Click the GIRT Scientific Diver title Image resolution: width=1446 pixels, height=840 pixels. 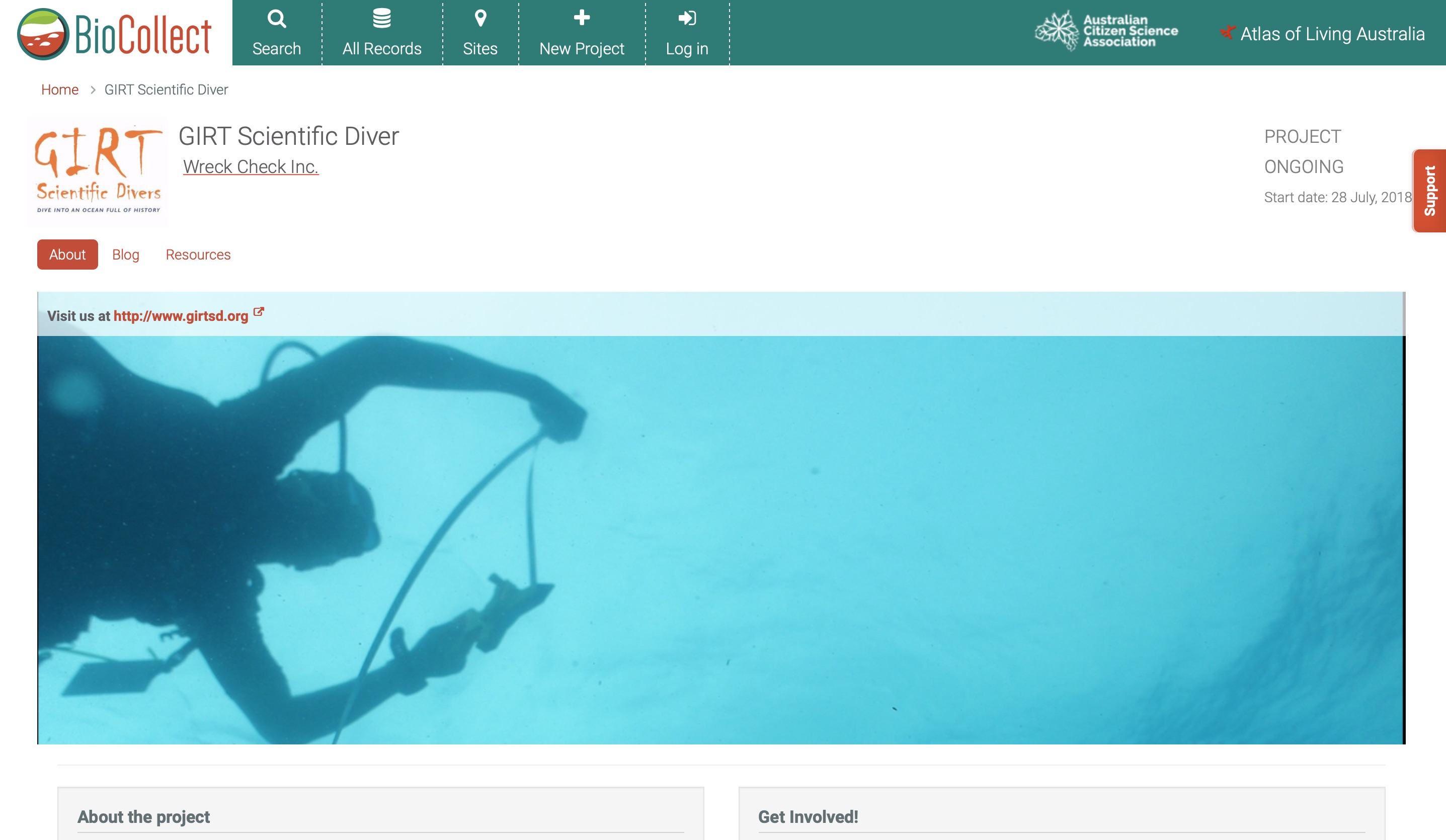[289, 136]
